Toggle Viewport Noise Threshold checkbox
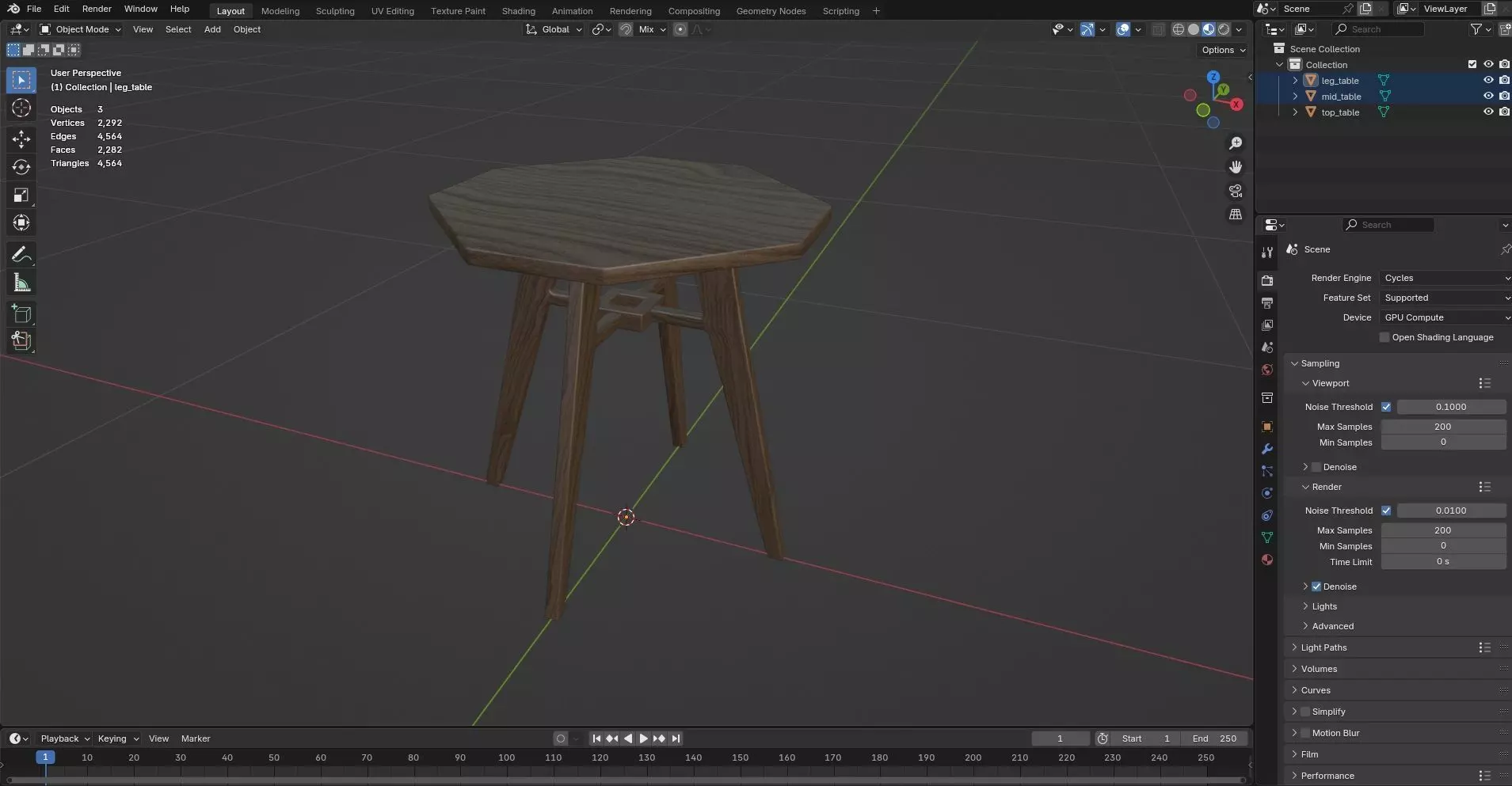The image size is (1512, 786). pyautogui.click(x=1386, y=407)
